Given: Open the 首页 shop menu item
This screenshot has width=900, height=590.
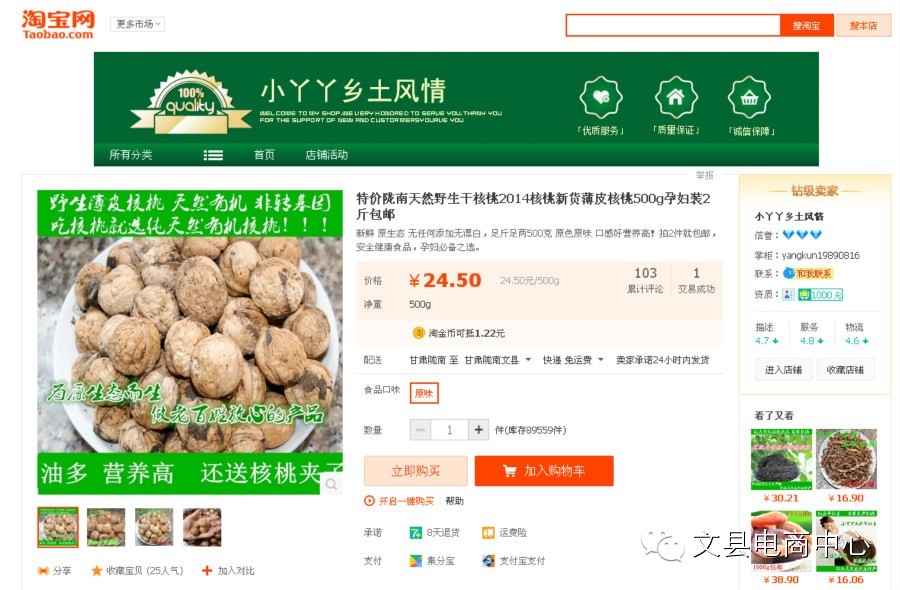Looking at the screenshot, I should 264,155.
